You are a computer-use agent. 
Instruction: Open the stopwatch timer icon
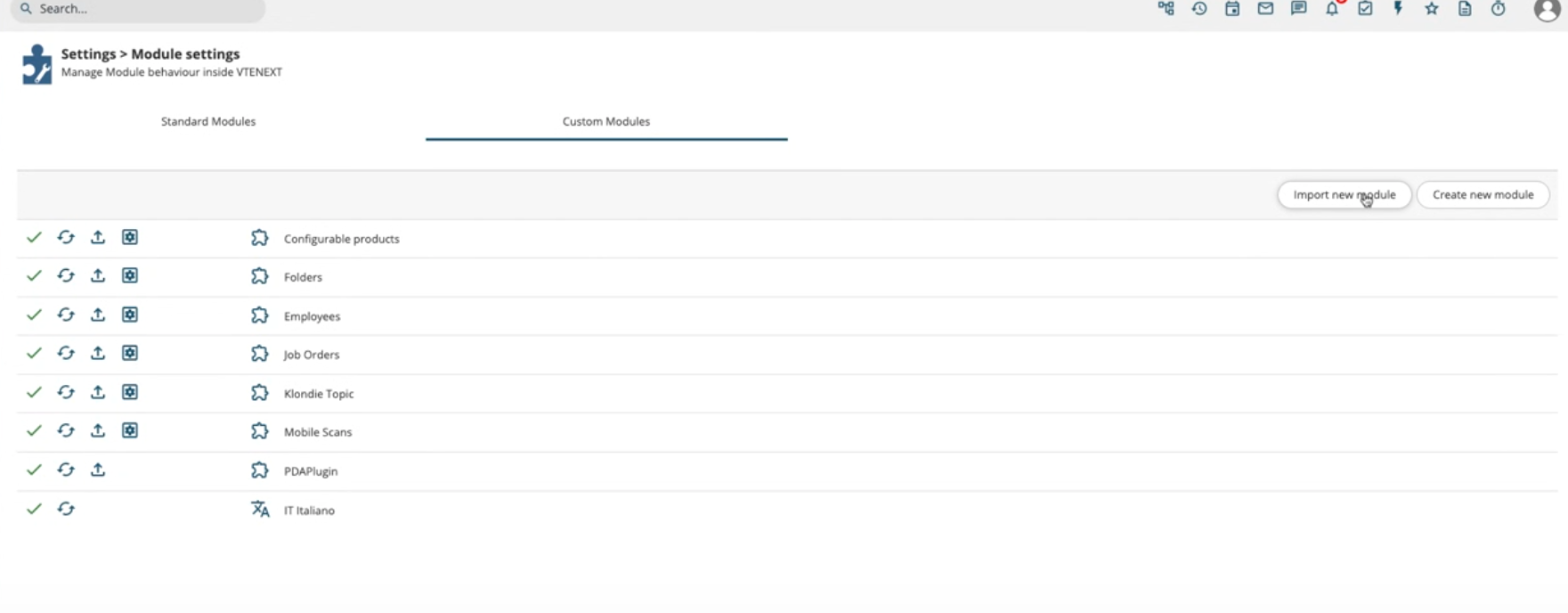1499,9
